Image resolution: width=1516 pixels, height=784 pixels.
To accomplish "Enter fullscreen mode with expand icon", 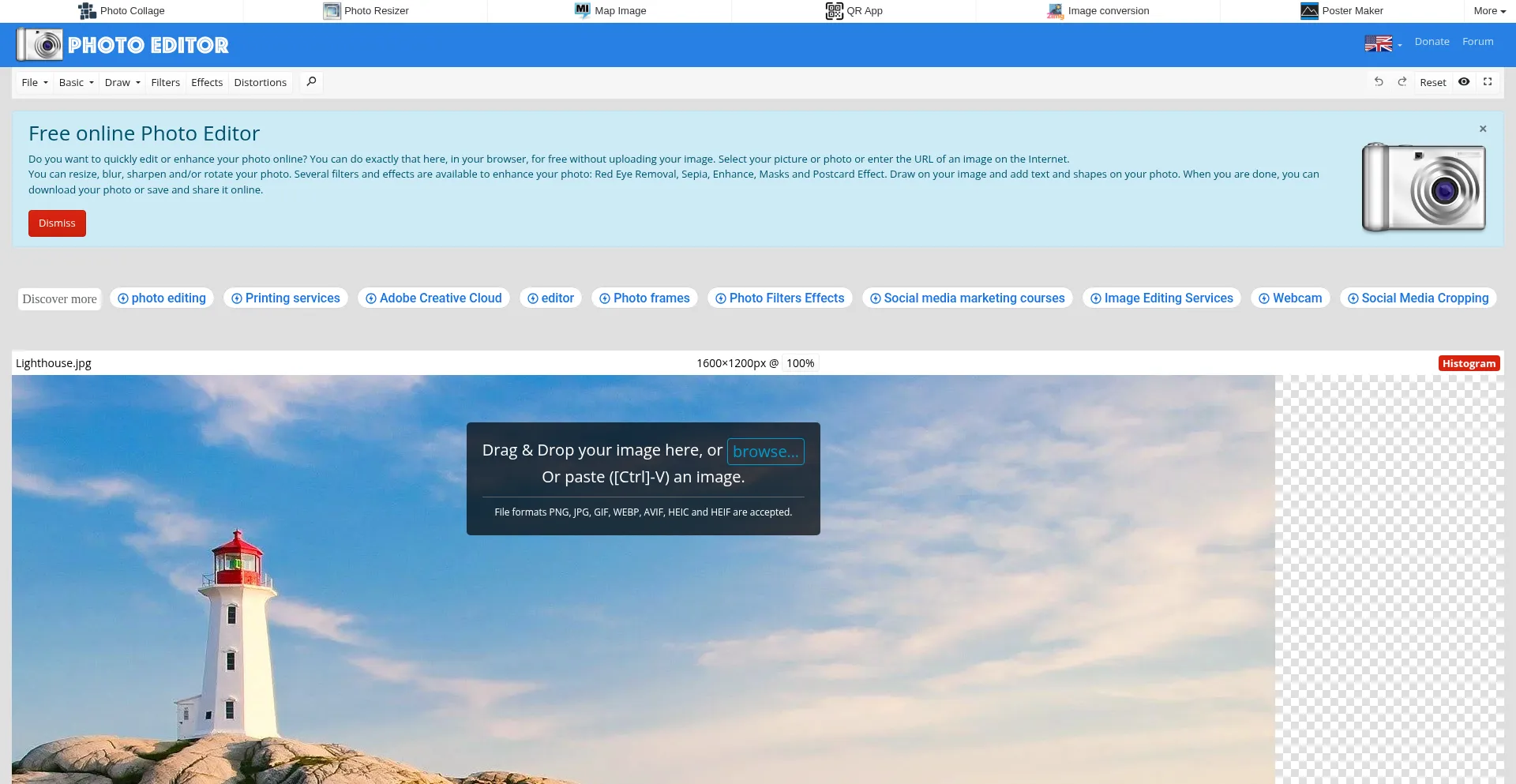I will coord(1488,82).
